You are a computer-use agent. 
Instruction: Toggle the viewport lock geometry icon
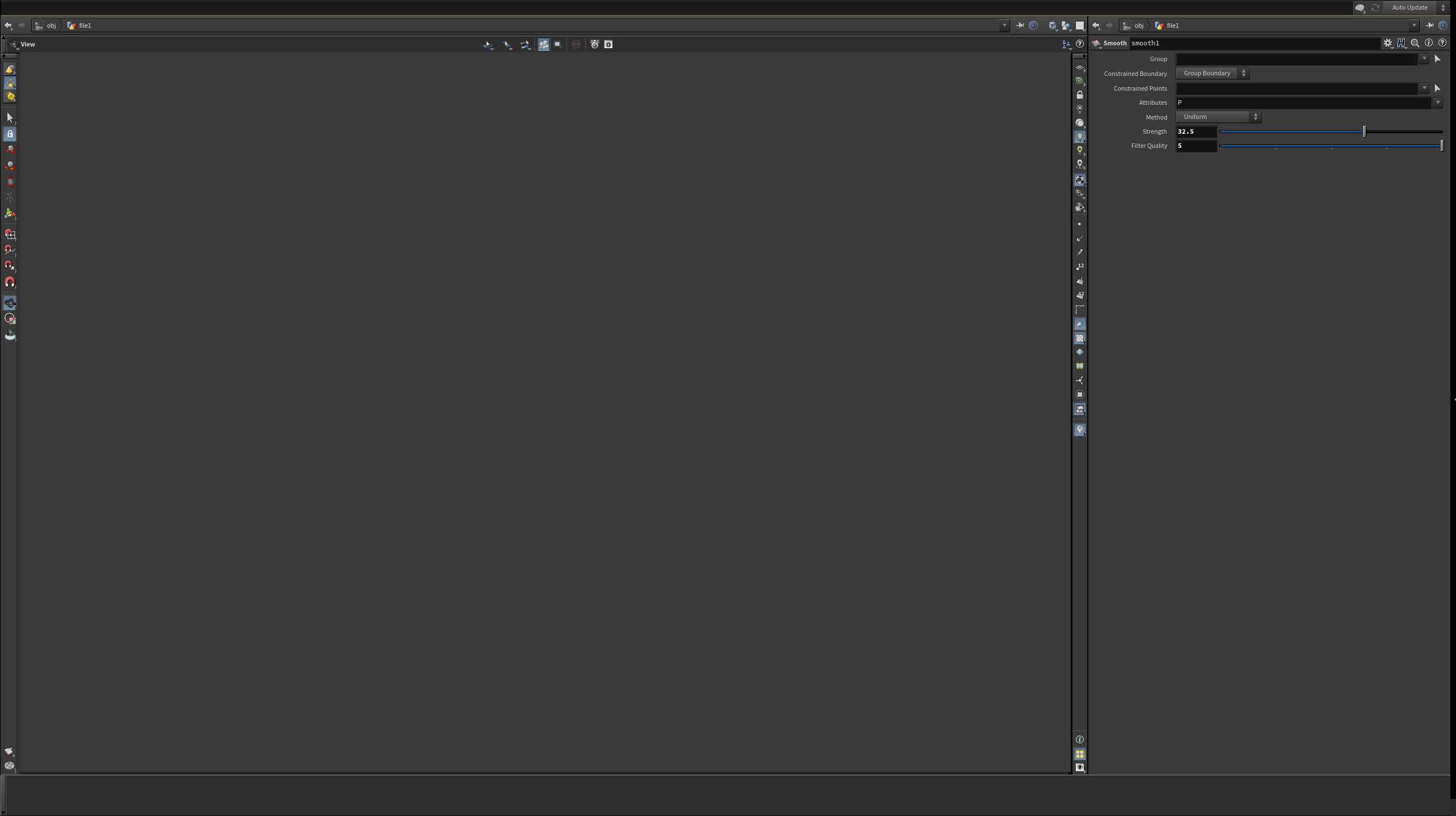(1080, 95)
